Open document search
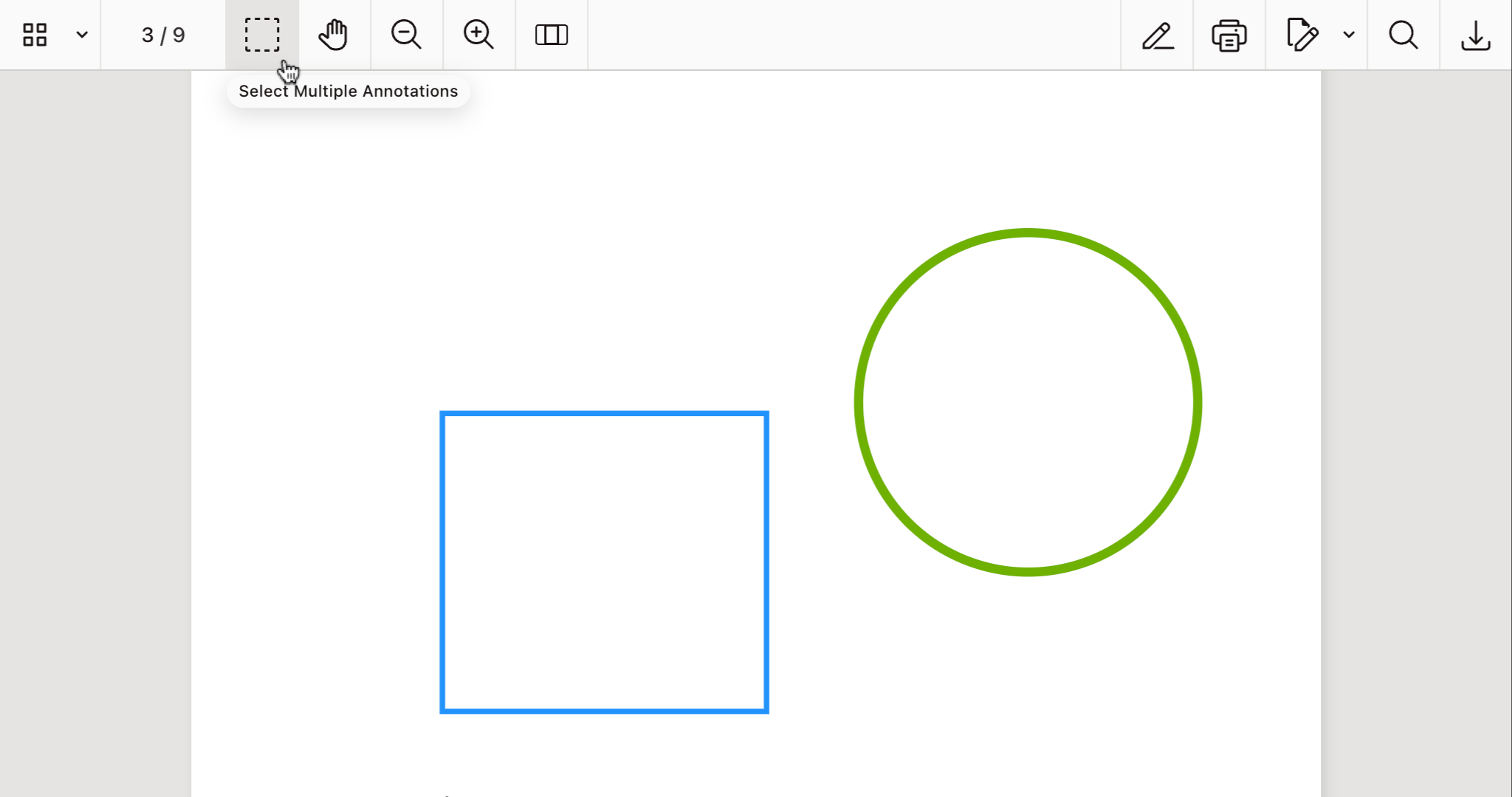The image size is (1512, 797). coord(1403,34)
